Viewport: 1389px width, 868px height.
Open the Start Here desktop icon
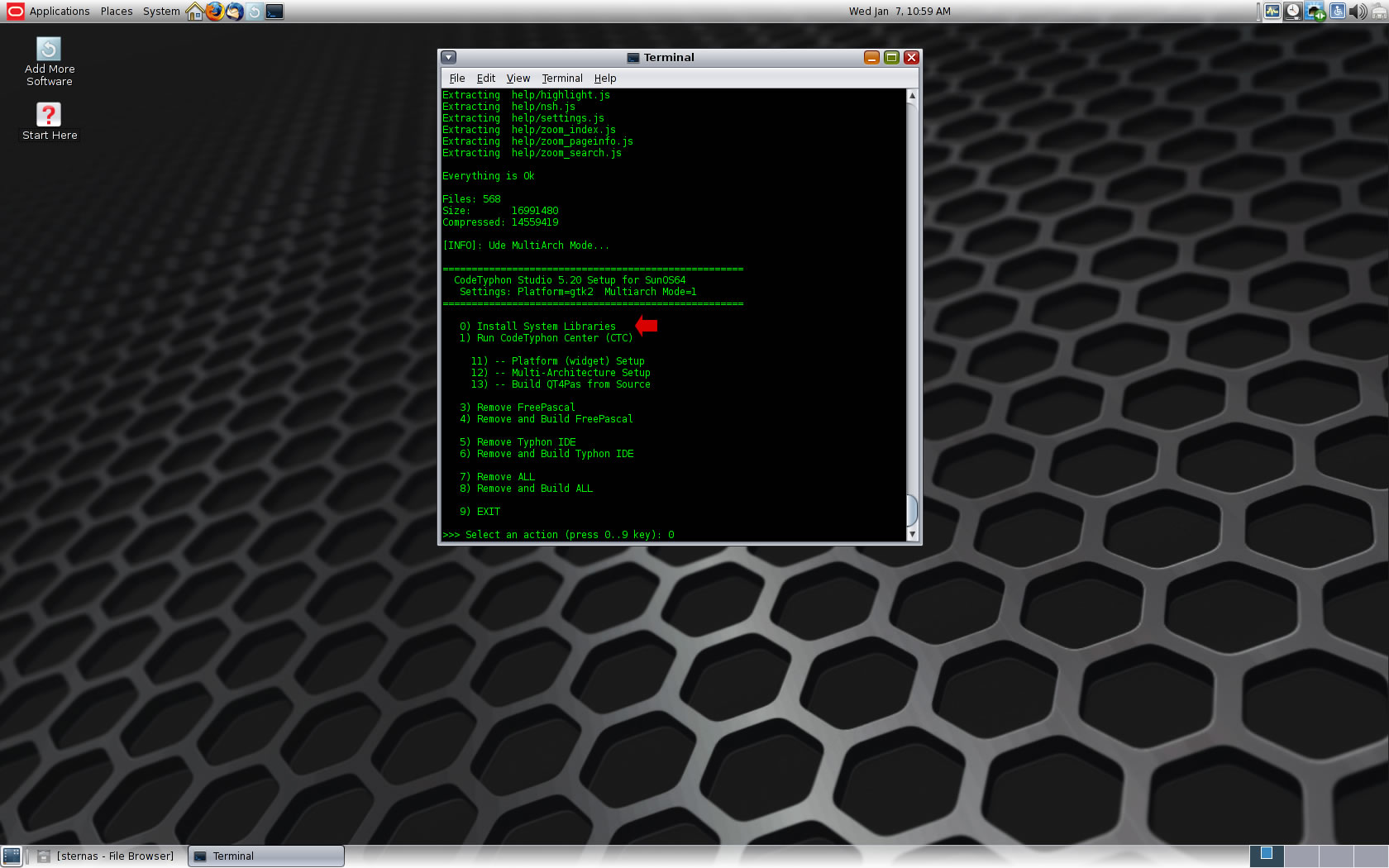[50, 122]
